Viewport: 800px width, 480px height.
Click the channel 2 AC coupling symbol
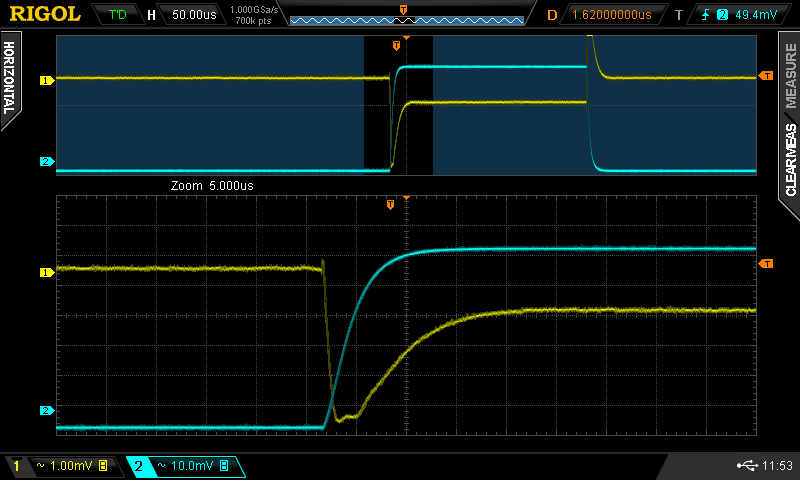click(161, 465)
